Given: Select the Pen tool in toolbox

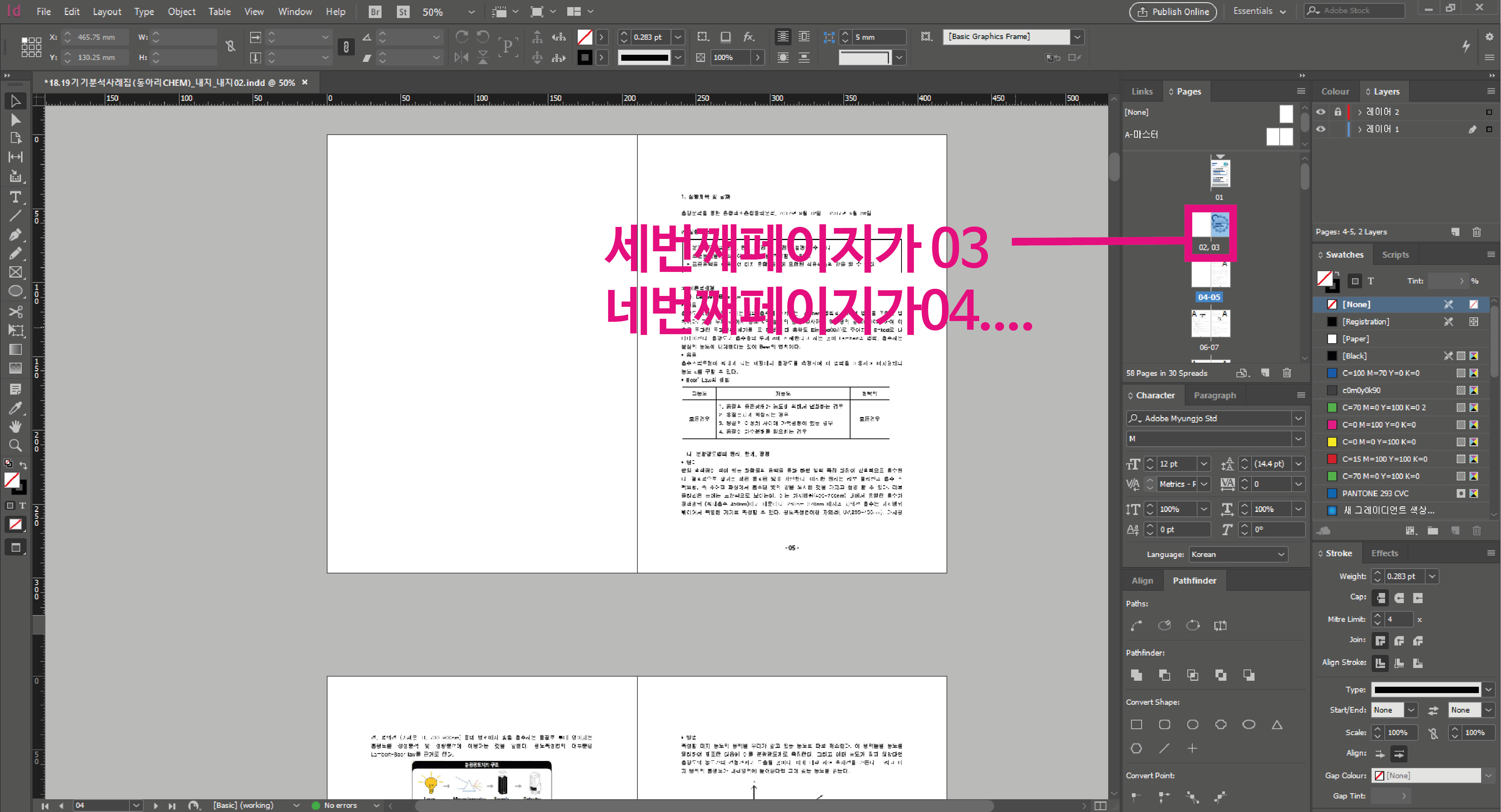Looking at the screenshot, I should click(x=16, y=235).
